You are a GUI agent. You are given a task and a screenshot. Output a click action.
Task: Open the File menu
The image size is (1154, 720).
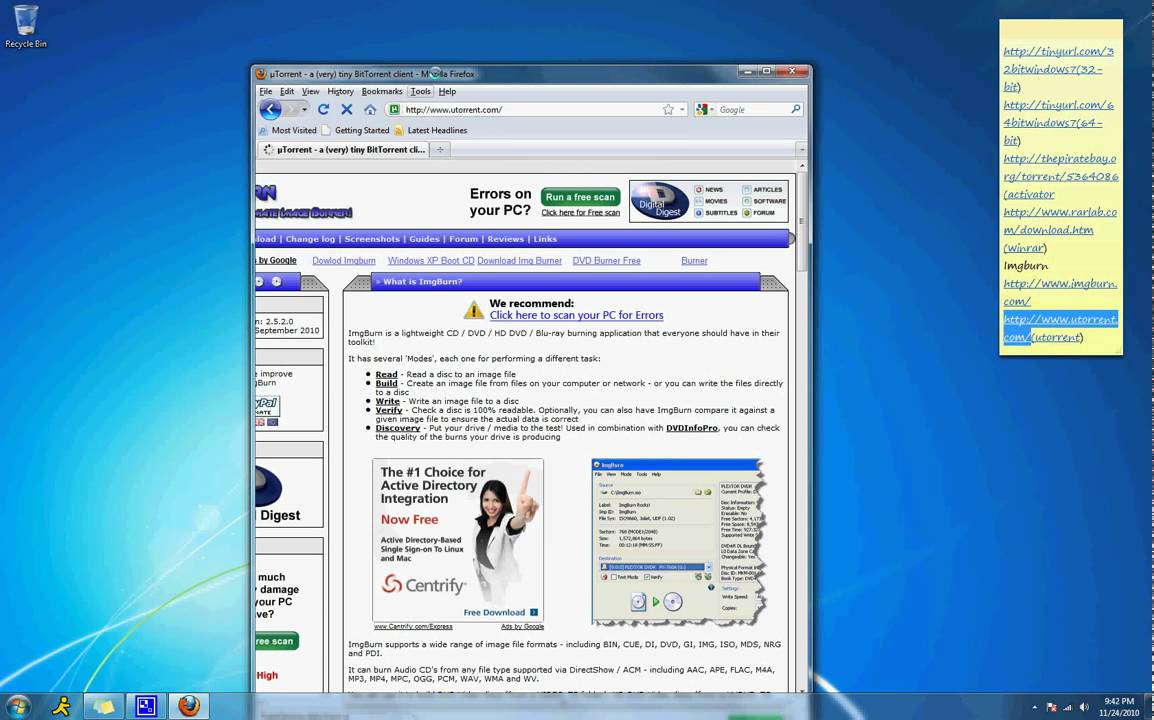266,91
